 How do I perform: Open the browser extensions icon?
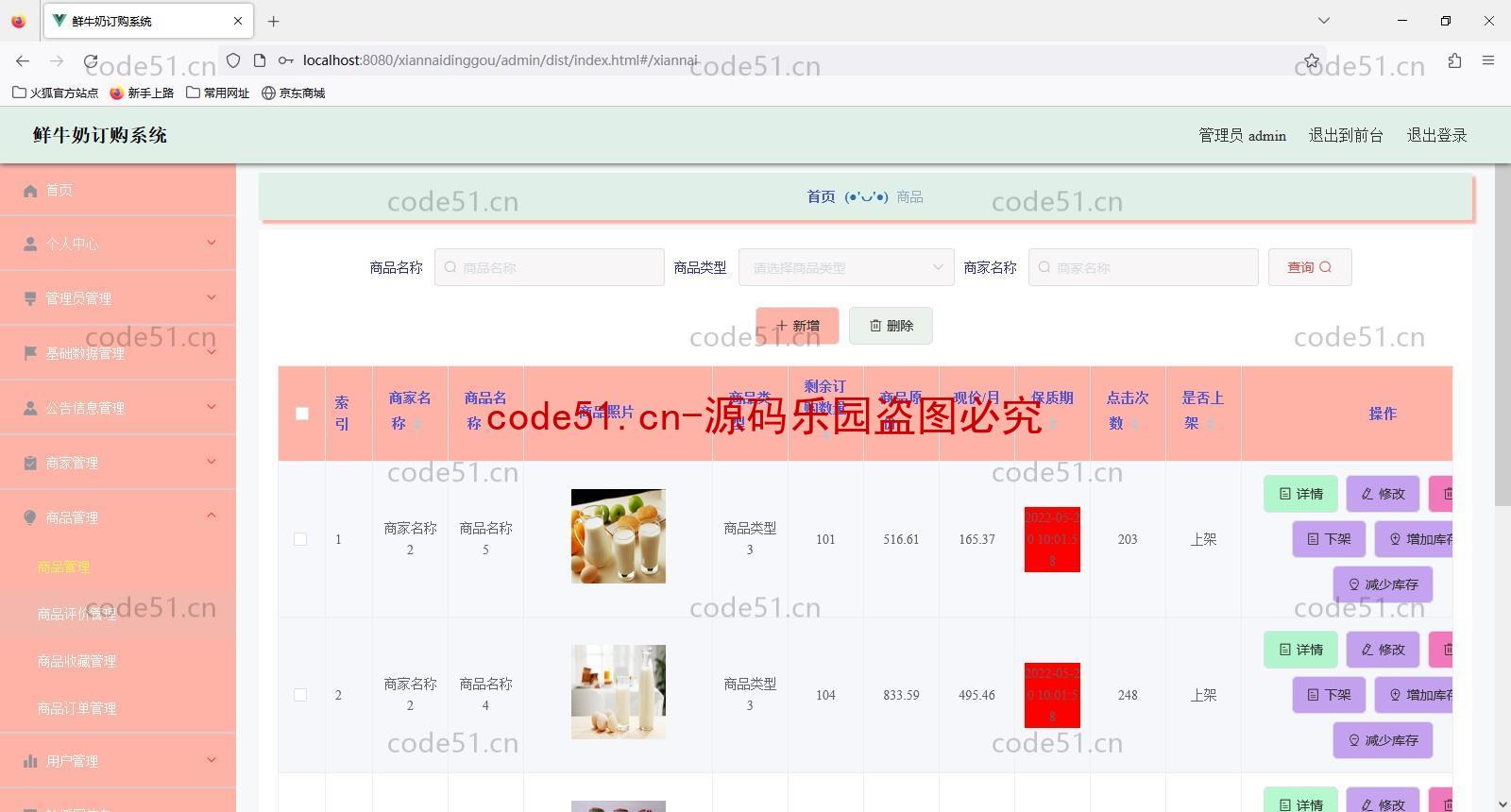1454,60
